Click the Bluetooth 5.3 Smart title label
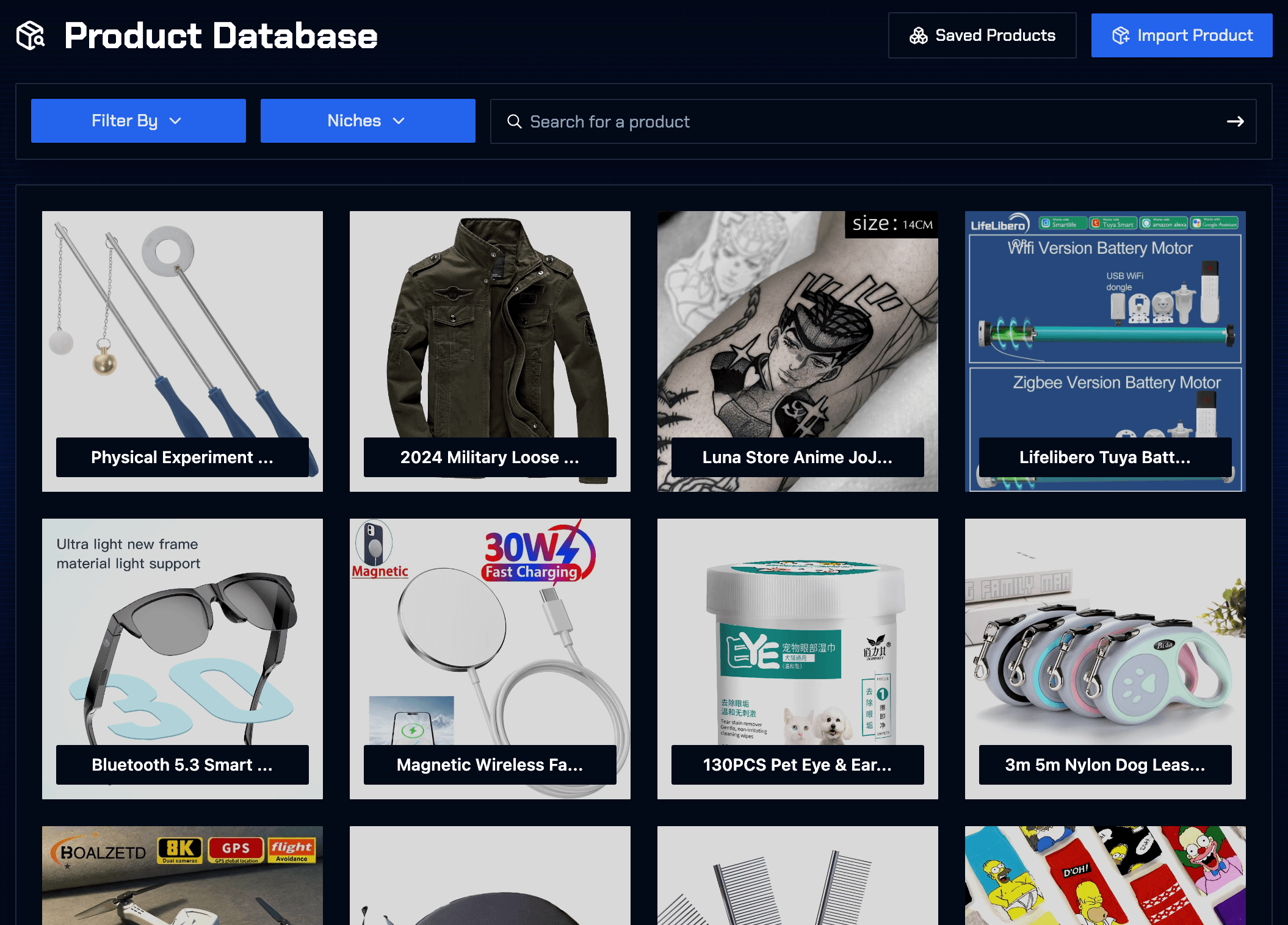The image size is (1288, 925). coord(183,765)
